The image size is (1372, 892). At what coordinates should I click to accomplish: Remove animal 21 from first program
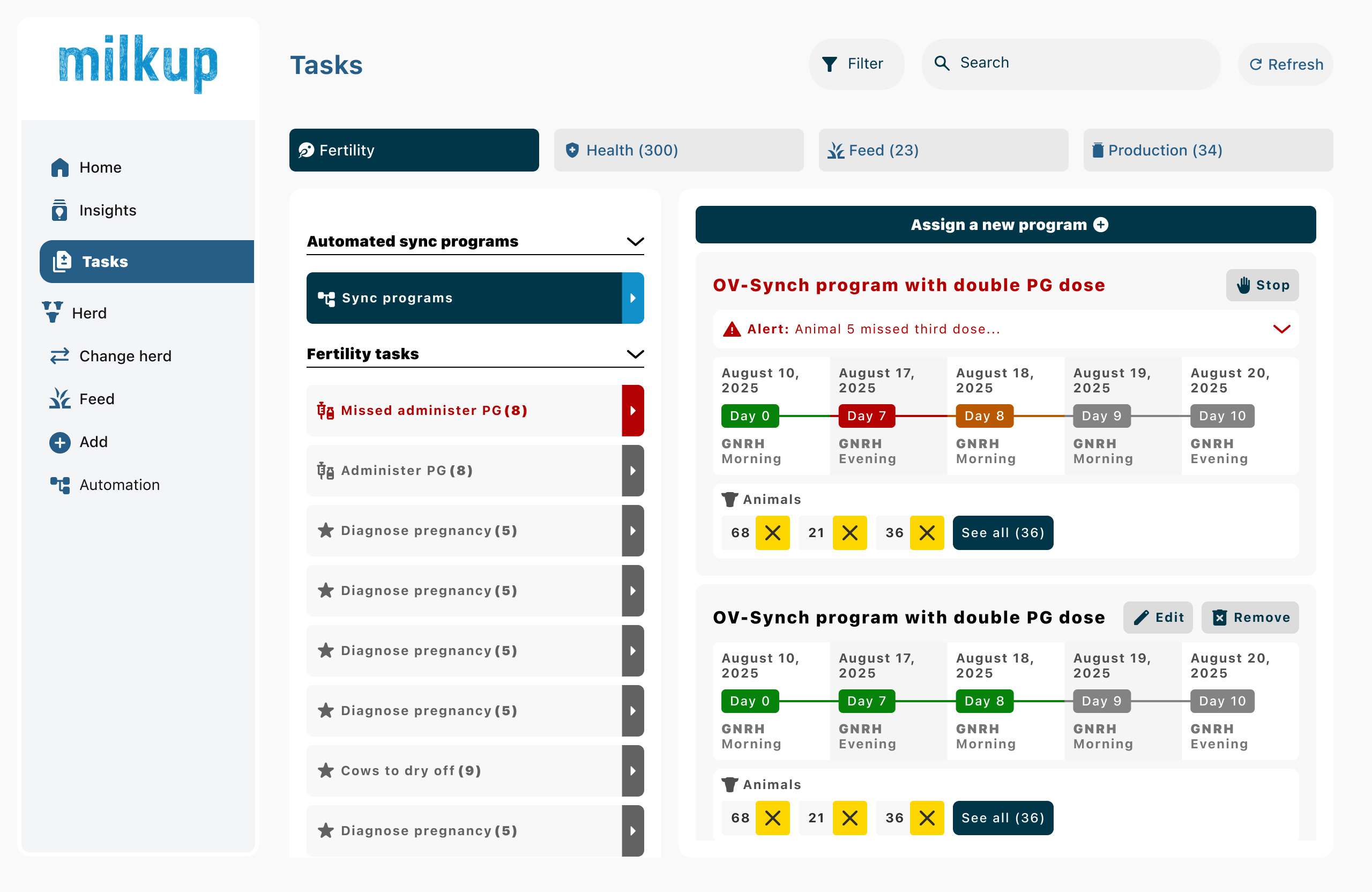tap(849, 533)
